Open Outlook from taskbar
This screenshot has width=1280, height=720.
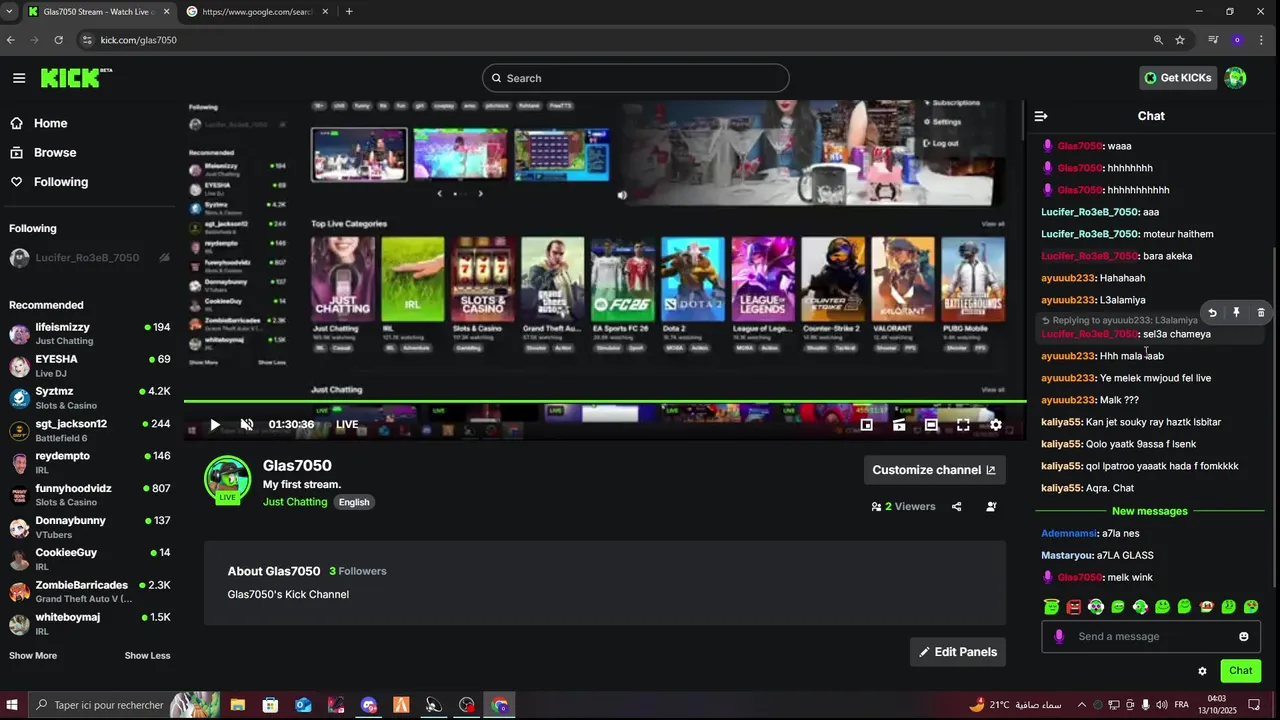pyautogui.click(x=303, y=705)
